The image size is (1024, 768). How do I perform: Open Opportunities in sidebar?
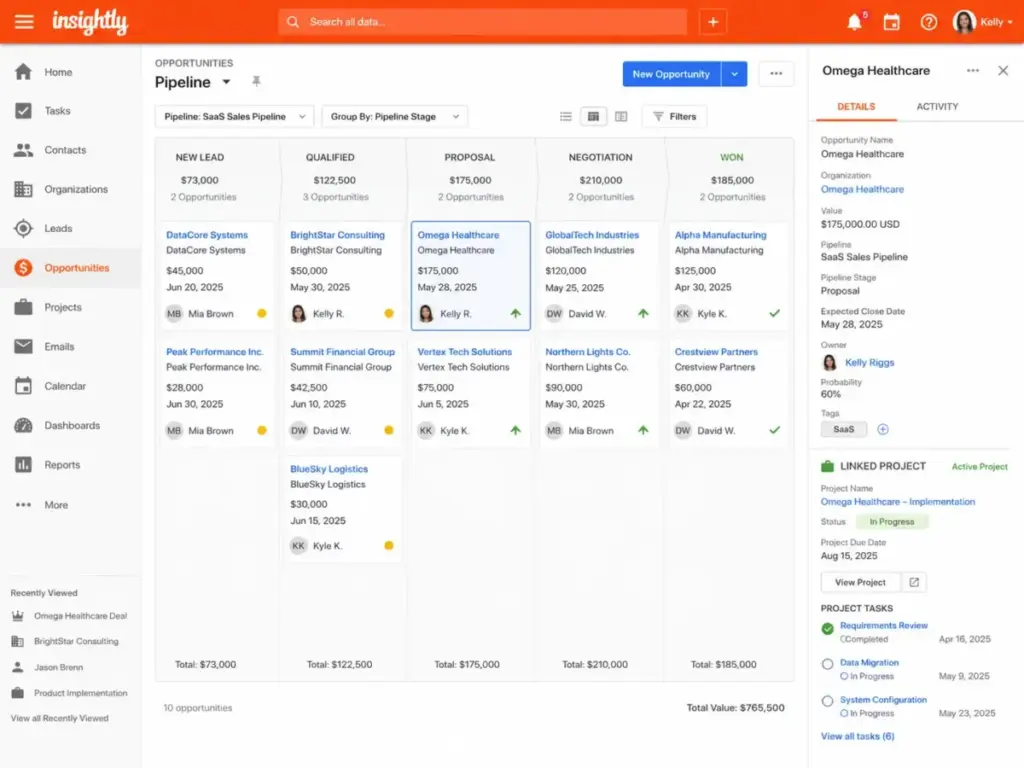pyautogui.click(x=71, y=268)
